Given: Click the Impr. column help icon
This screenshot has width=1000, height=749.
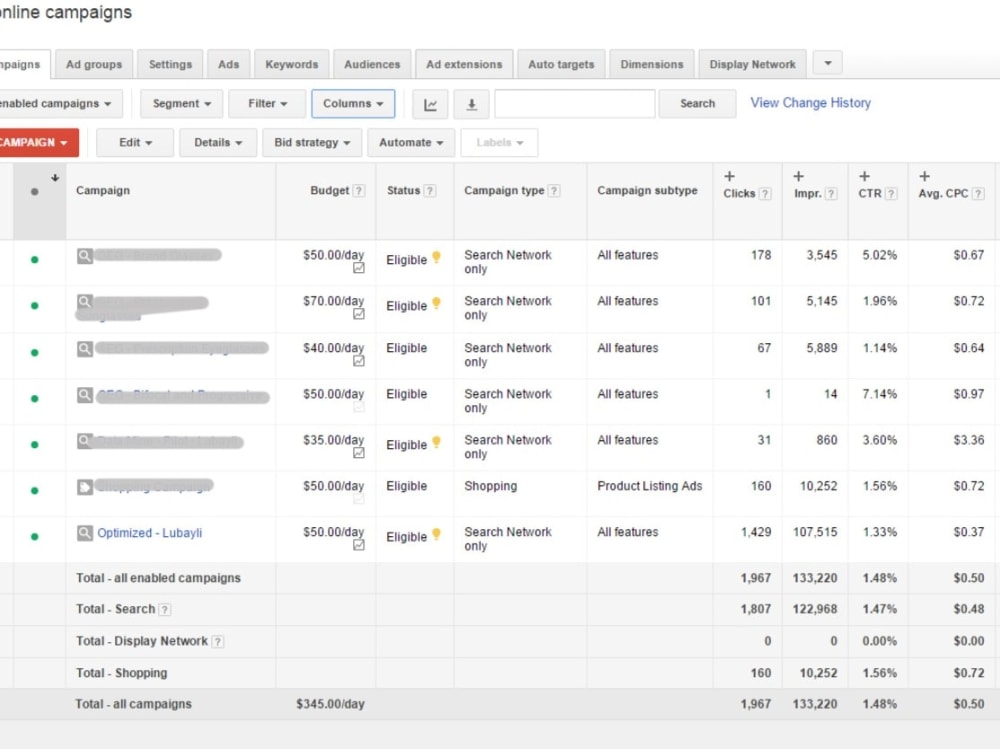Looking at the screenshot, I should [831, 194].
